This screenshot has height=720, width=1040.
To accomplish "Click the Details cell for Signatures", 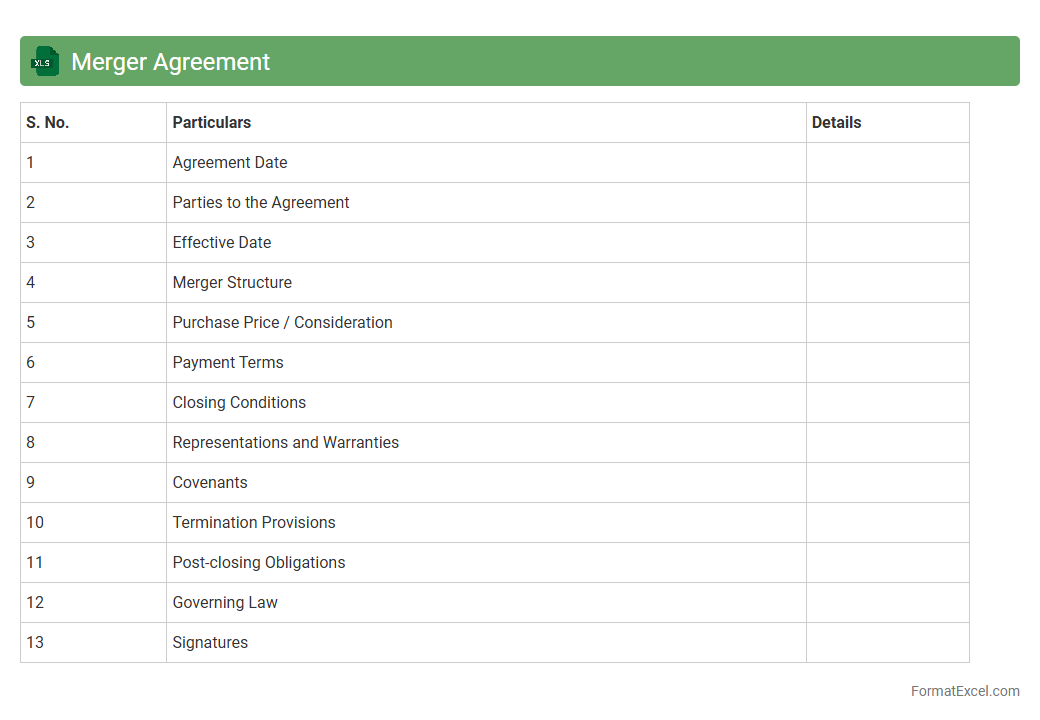I will 887,642.
